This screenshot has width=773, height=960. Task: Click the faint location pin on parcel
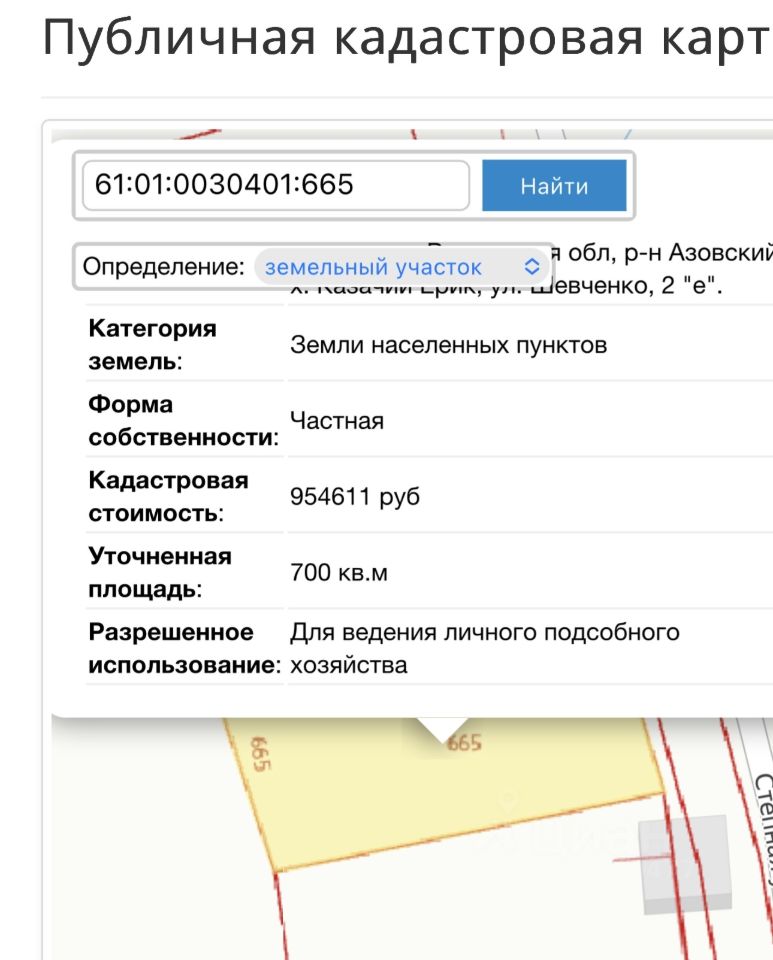507,801
